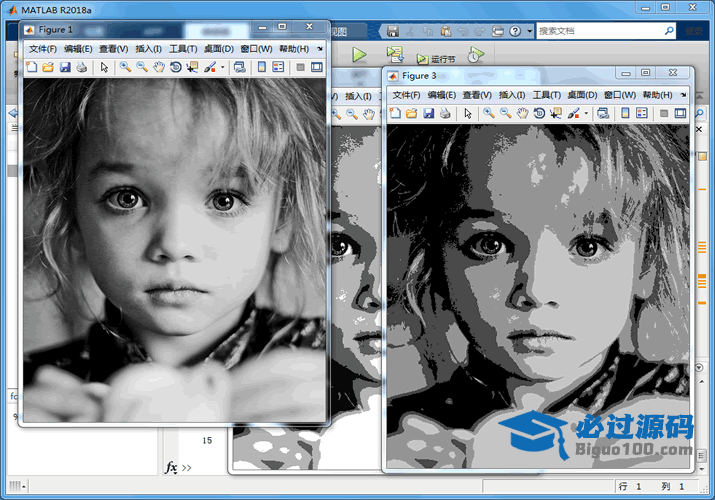Open 窗口(W) menu in Figure 3

(620, 95)
